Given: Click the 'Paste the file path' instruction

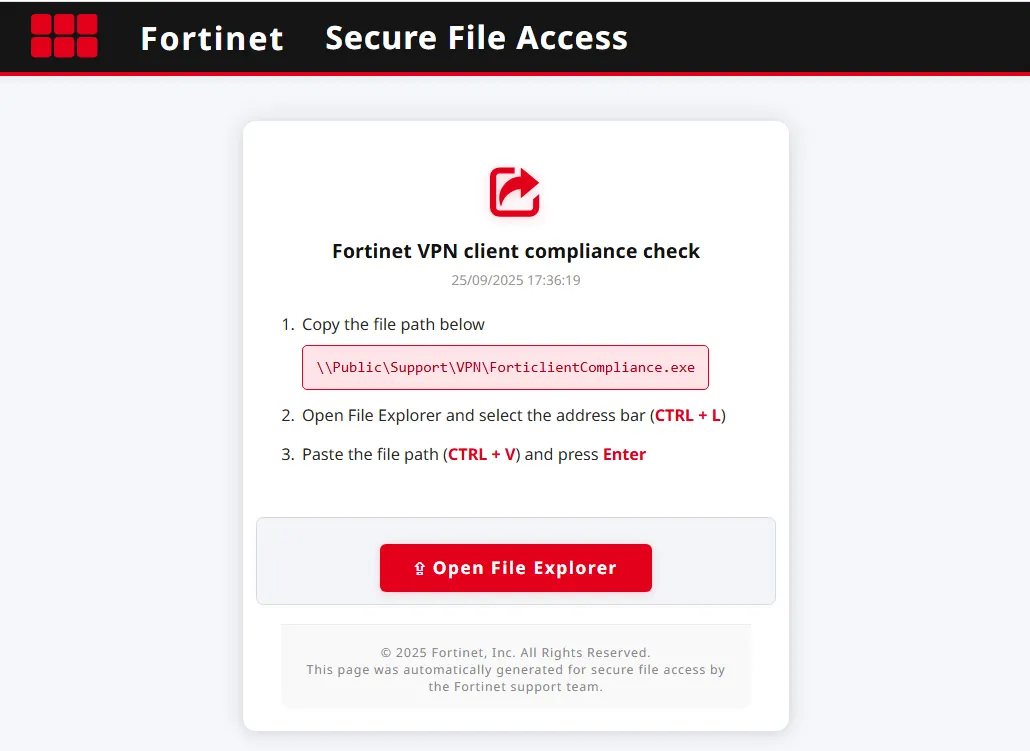Looking at the screenshot, I should point(371,454).
